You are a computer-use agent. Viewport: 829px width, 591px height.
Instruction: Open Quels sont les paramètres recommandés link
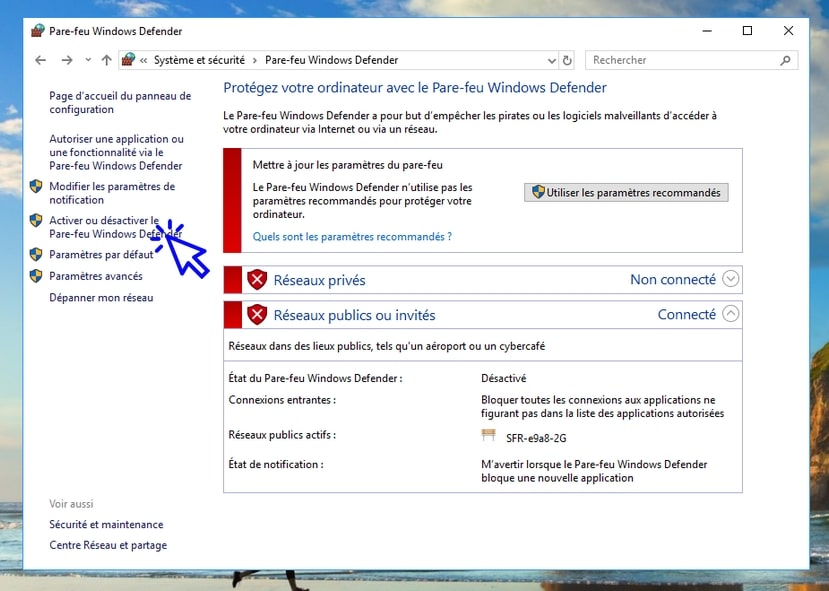pyautogui.click(x=352, y=237)
